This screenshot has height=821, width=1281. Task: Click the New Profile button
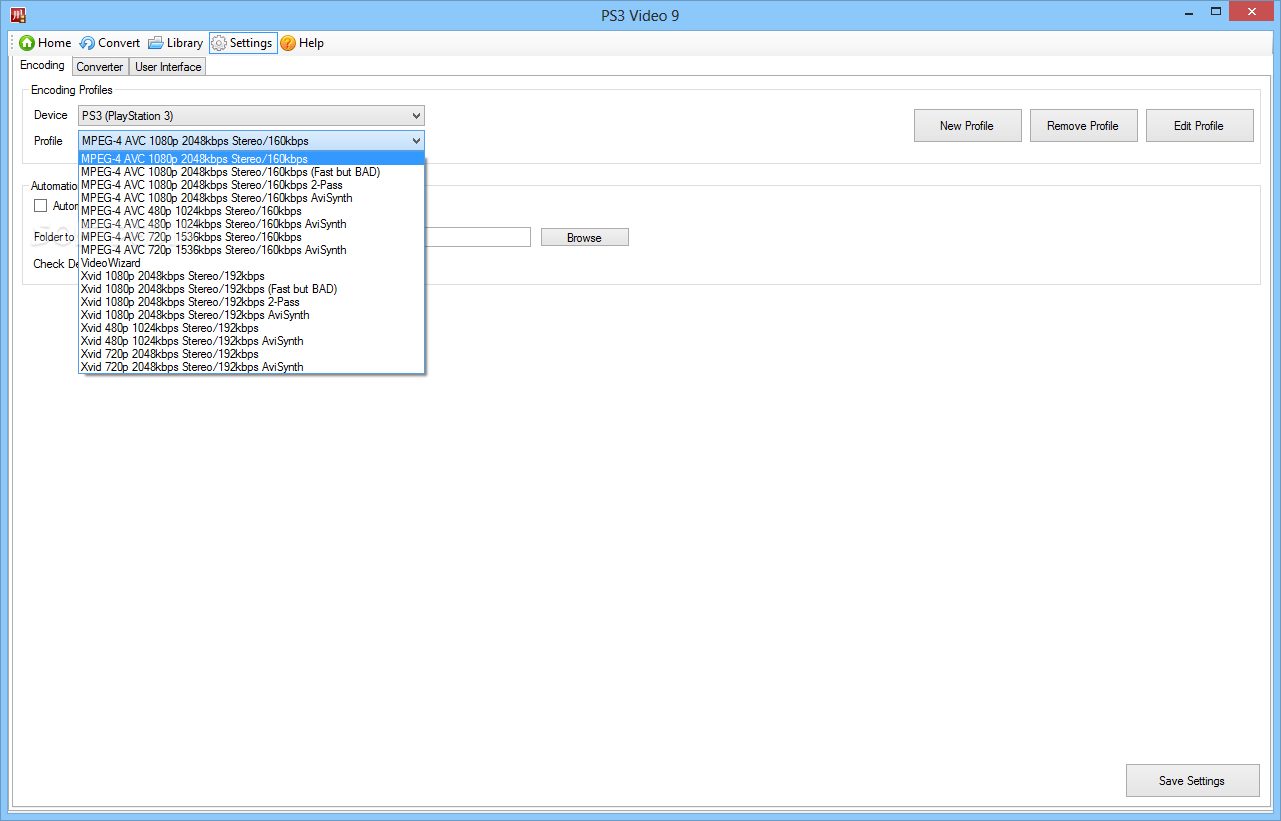(967, 126)
